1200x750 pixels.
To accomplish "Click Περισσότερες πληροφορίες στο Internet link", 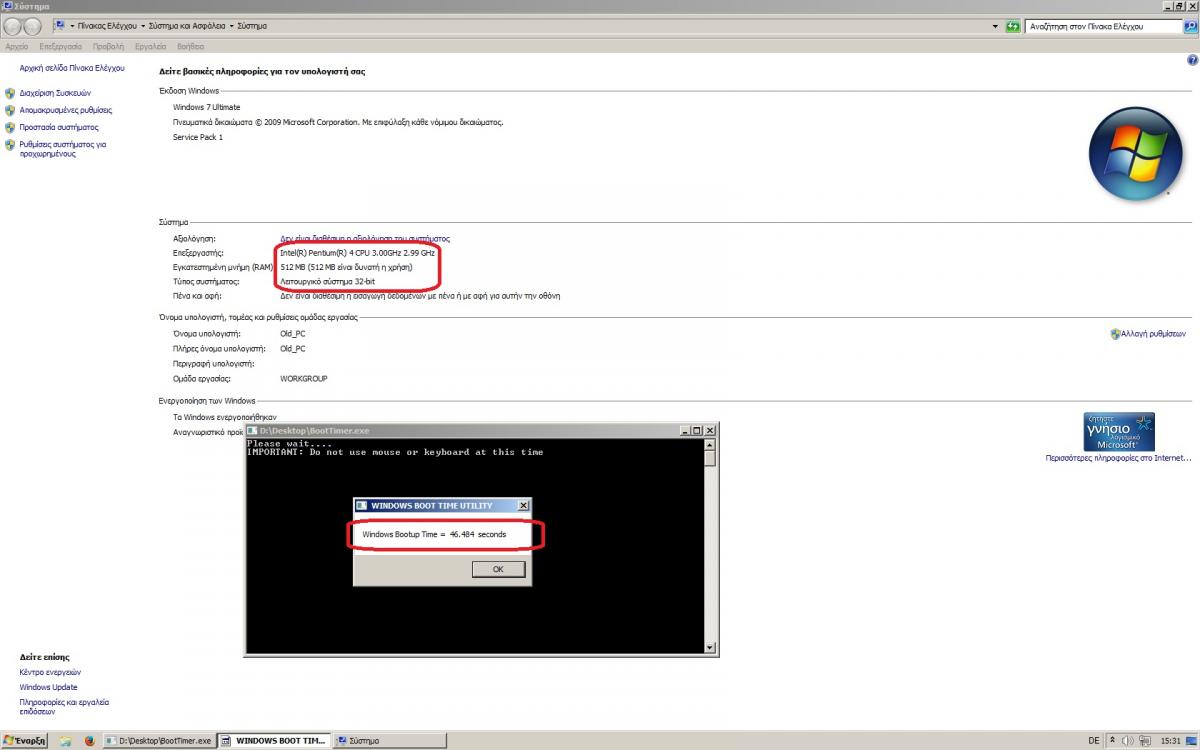I will tap(1118, 459).
